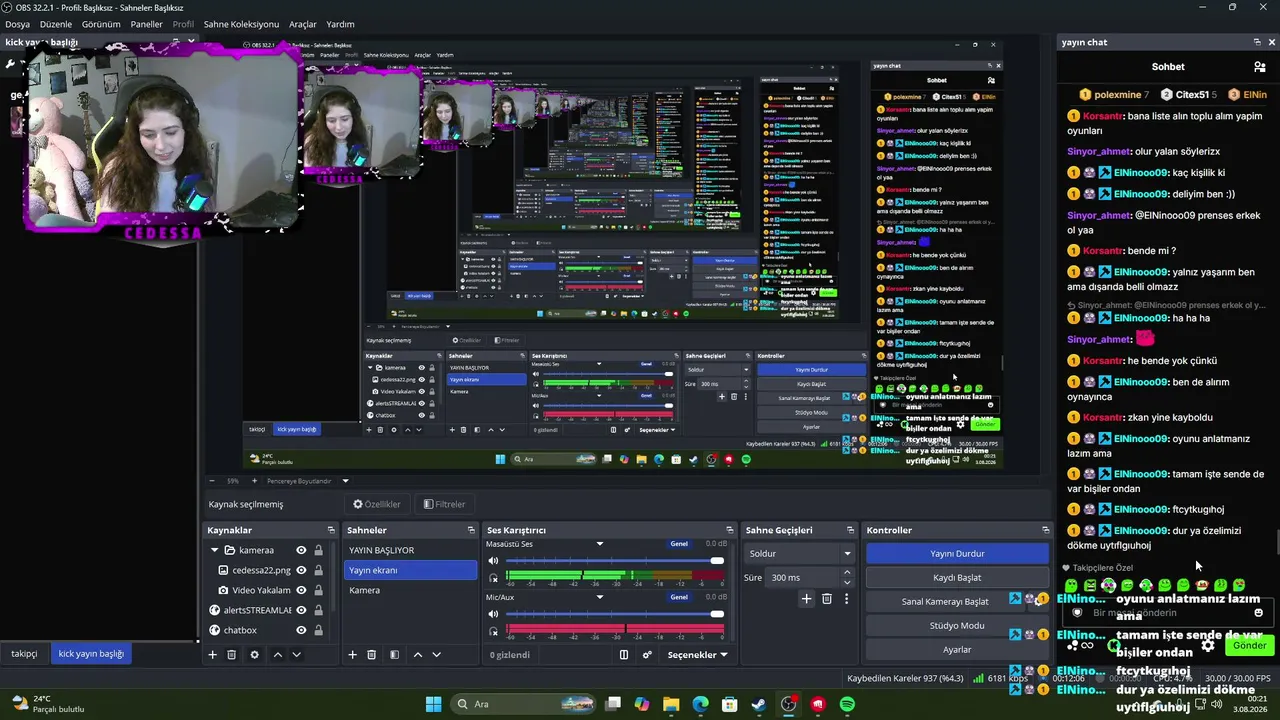Open the Dosya menu
Screen dimensions: 1280x720
[x=17, y=24]
